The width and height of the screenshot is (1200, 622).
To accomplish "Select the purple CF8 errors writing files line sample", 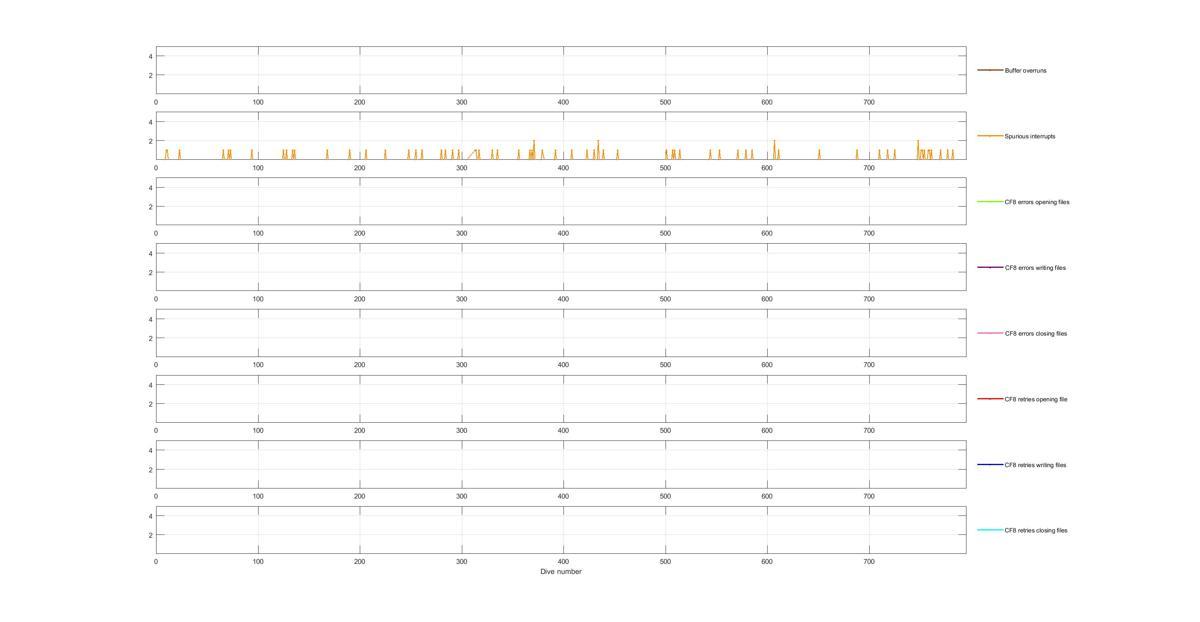I will pos(990,267).
